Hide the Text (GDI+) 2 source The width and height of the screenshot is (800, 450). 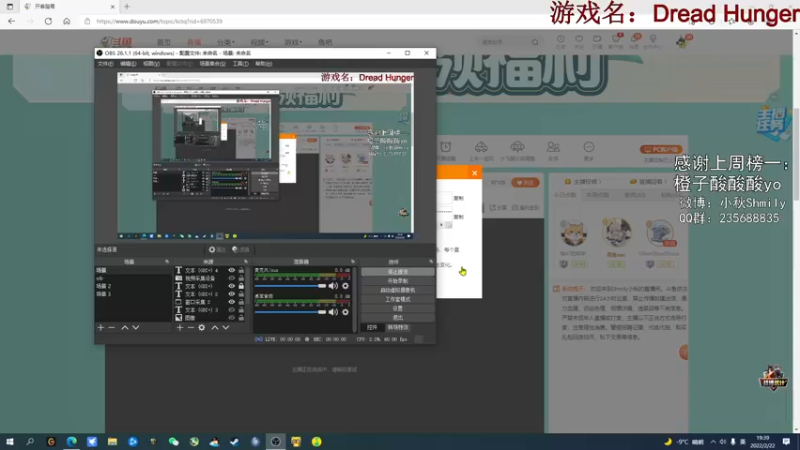pyautogui.click(x=232, y=294)
